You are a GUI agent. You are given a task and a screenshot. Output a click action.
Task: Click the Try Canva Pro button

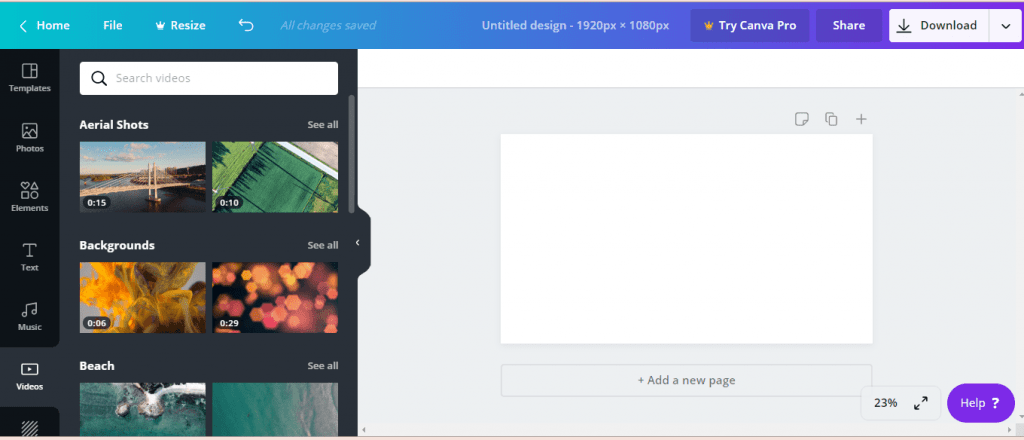[x=750, y=25]
